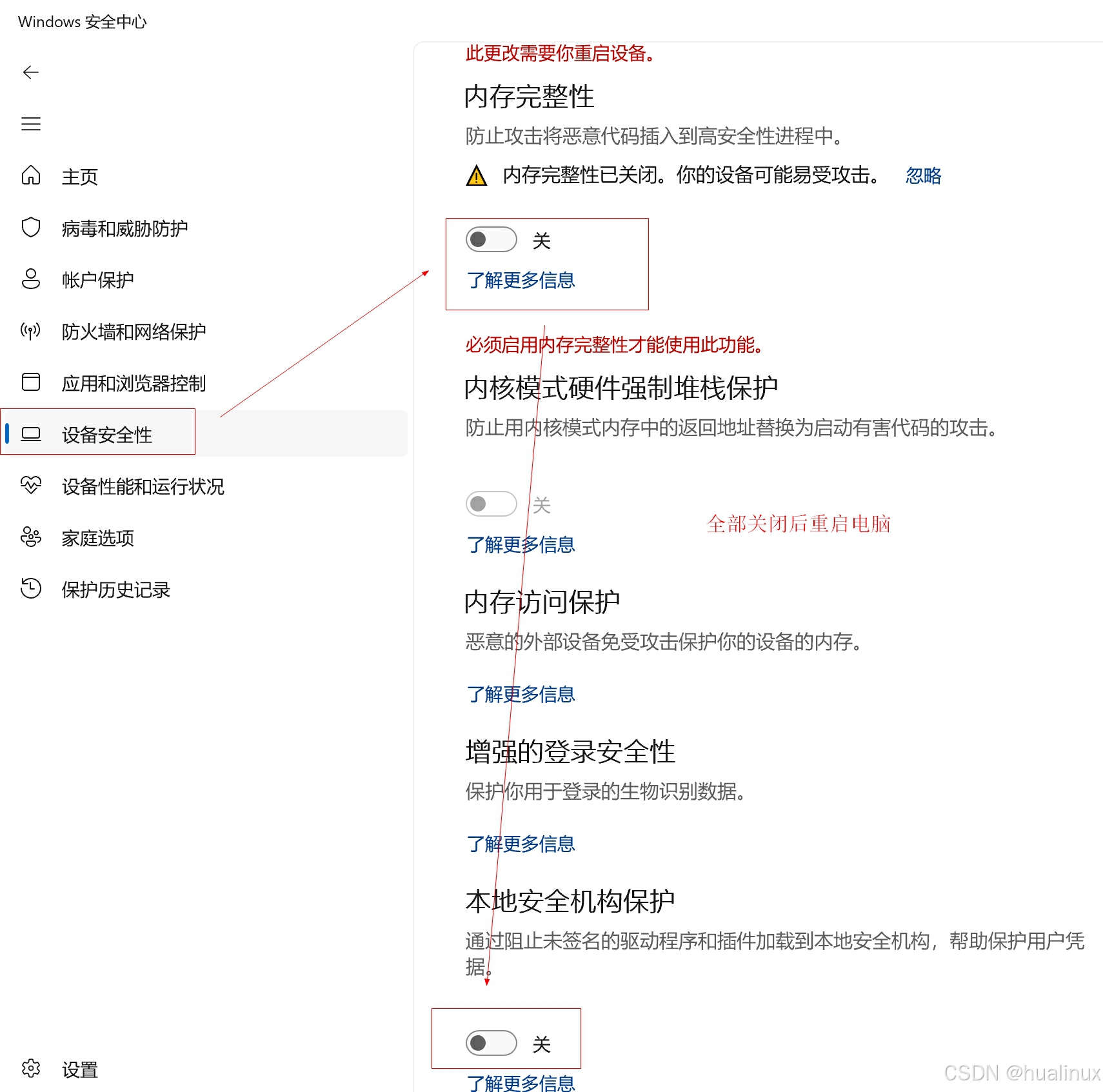Click the 忽略 link beside the warning
Viewport: 1103px width, 1092px height.
[x=923, y=175]
